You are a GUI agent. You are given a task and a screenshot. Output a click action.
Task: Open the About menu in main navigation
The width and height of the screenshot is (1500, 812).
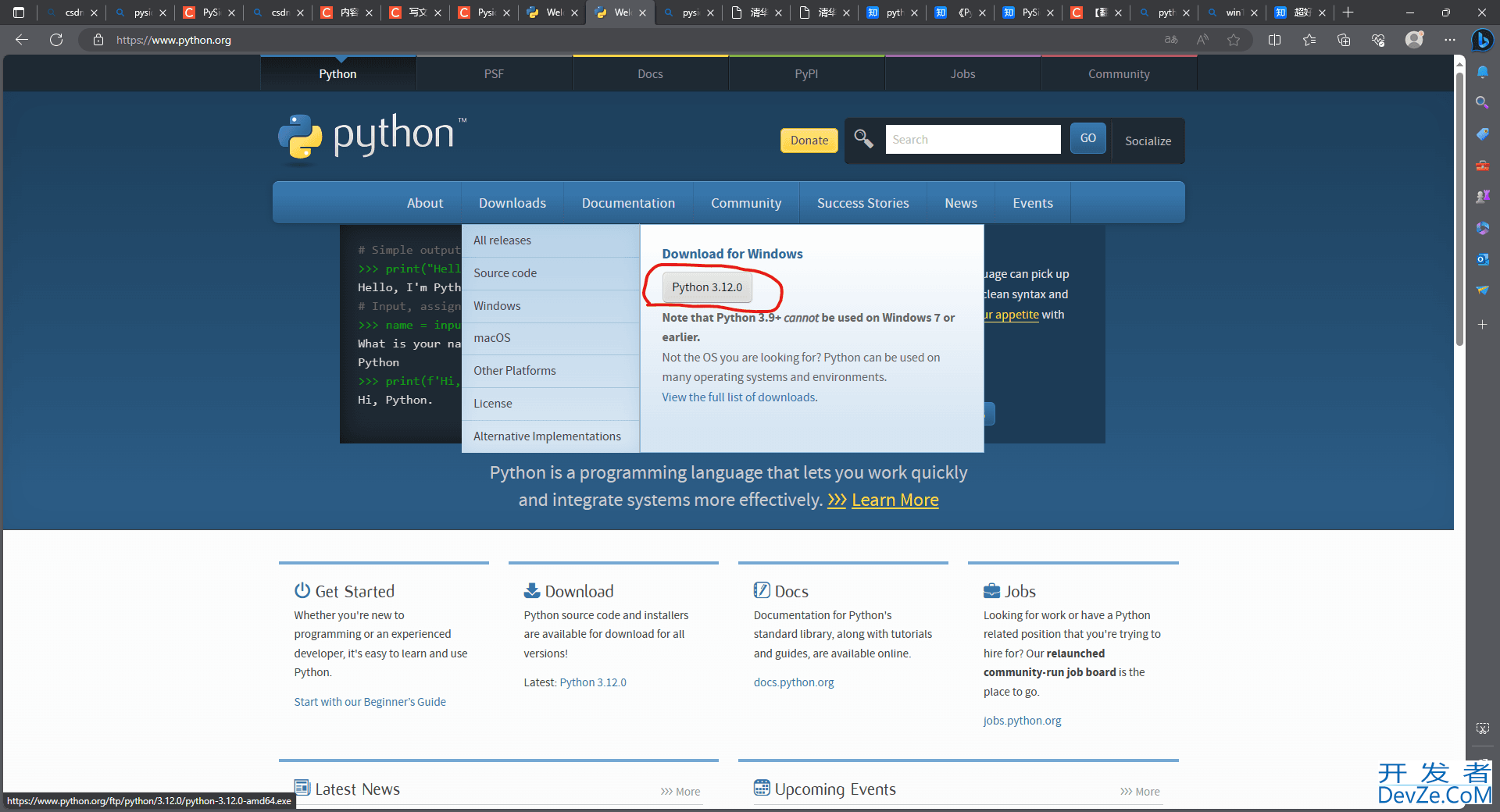click(425, 203)
